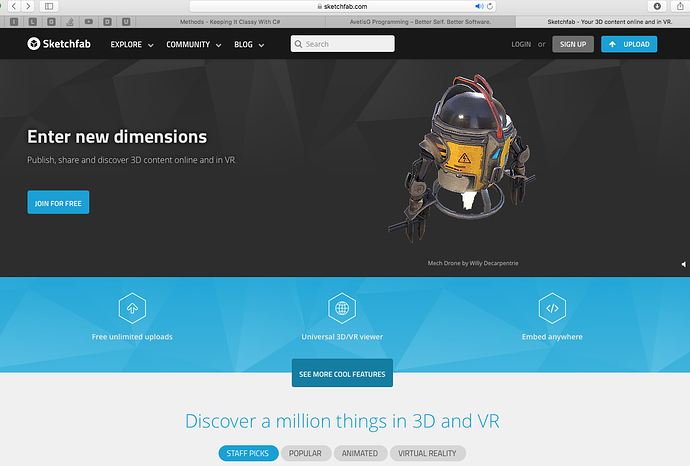
Task: Click the Free unlimited uploads label
Action: [x=132, y=337]
